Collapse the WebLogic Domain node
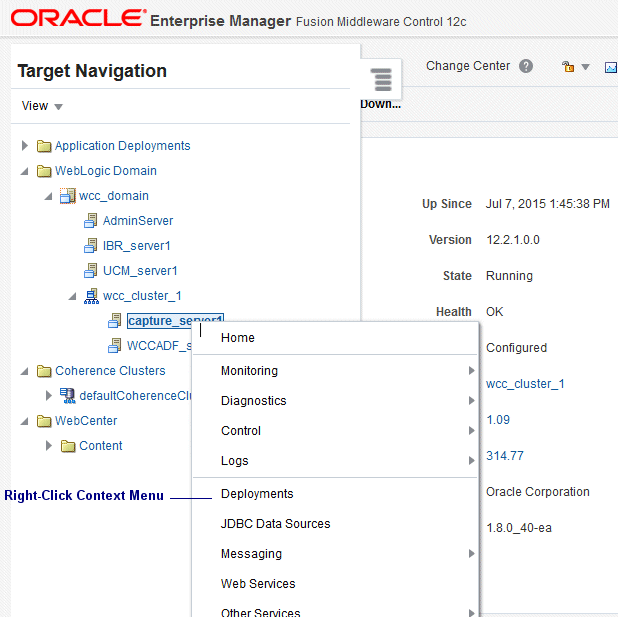The height and width of the screenshot is (617, 618). click(25, 171)
